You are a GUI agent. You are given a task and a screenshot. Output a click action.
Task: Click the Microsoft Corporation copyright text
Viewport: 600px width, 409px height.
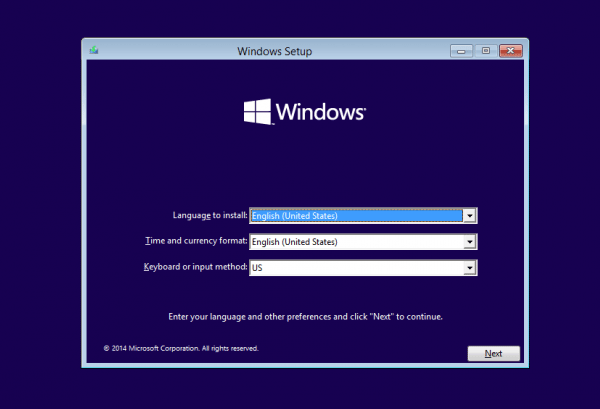[181, 348]
